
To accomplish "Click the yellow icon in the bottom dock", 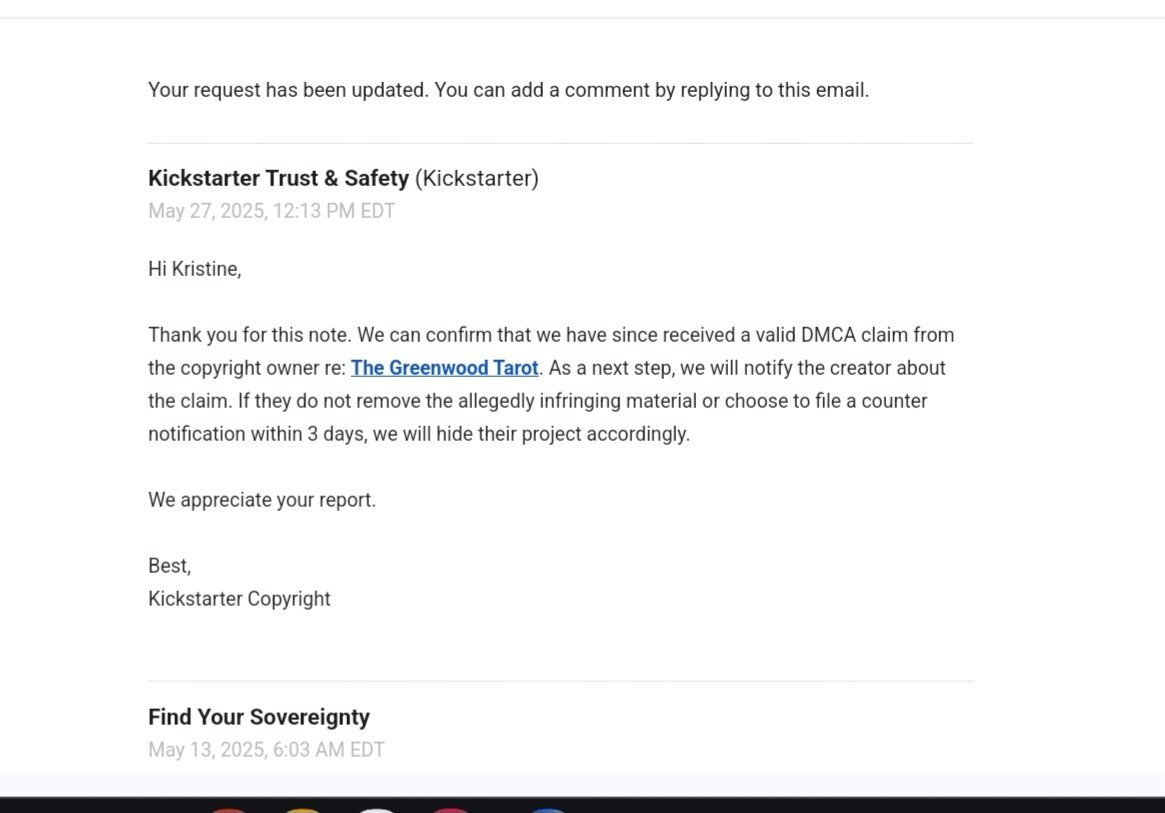I will click(x=302, y=809).
